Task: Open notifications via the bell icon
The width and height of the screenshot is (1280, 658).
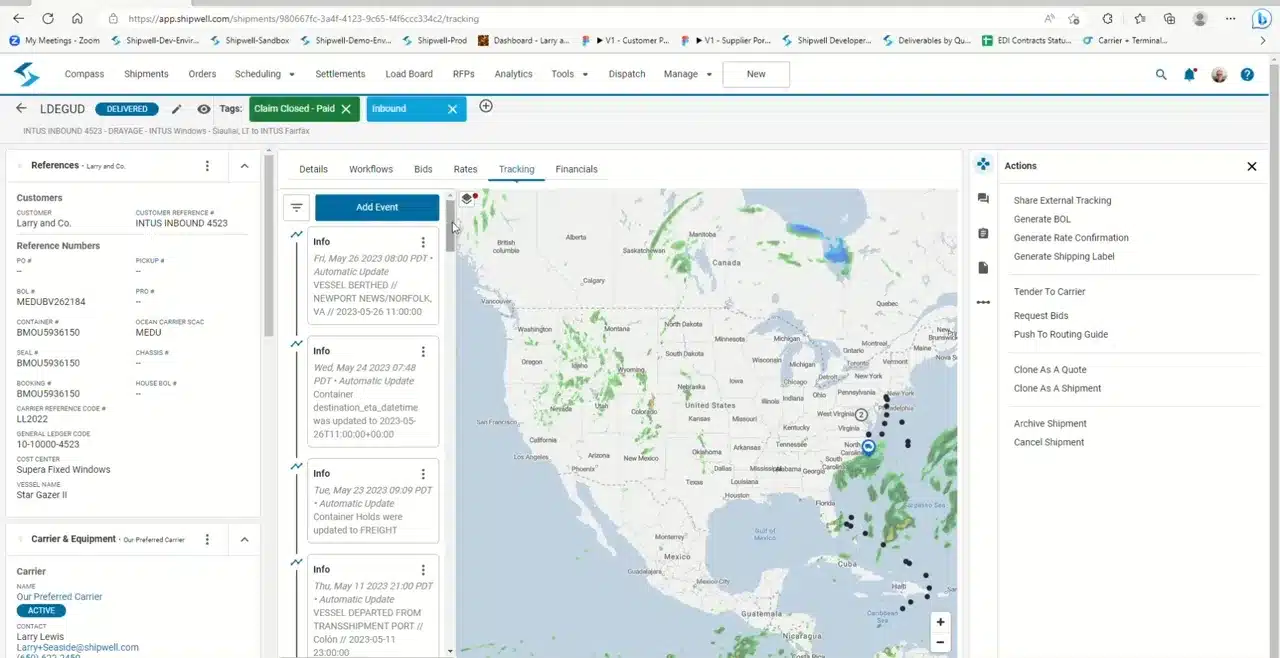Action: point(1189,73)
